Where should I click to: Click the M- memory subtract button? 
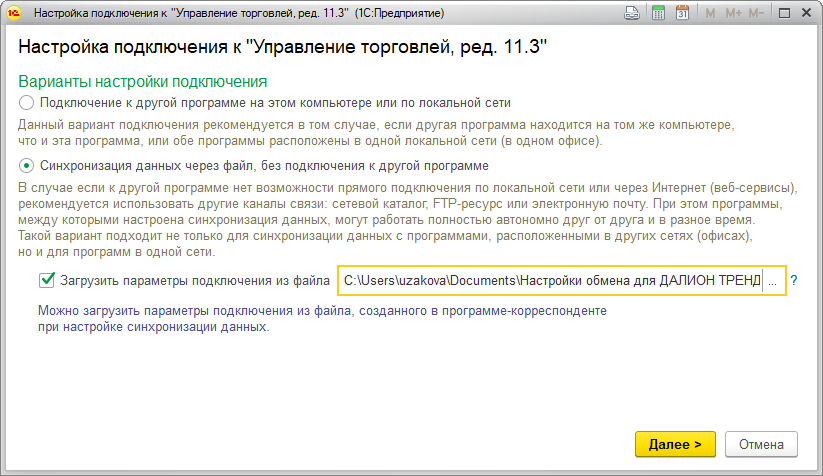click(x=756, y=13)
